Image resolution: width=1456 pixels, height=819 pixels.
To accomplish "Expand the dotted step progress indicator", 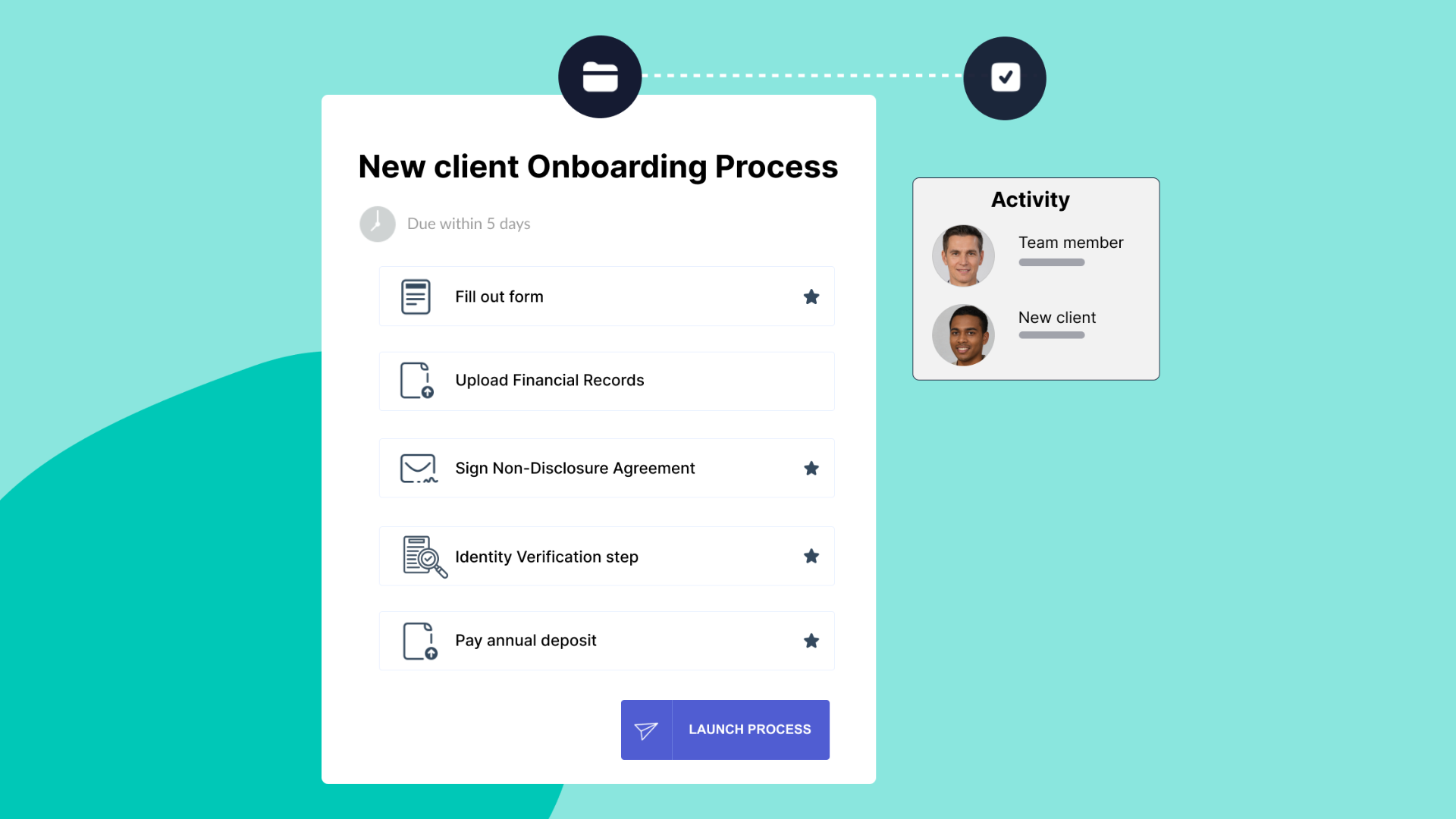I will pyautogui.click(x=800, y=76).
